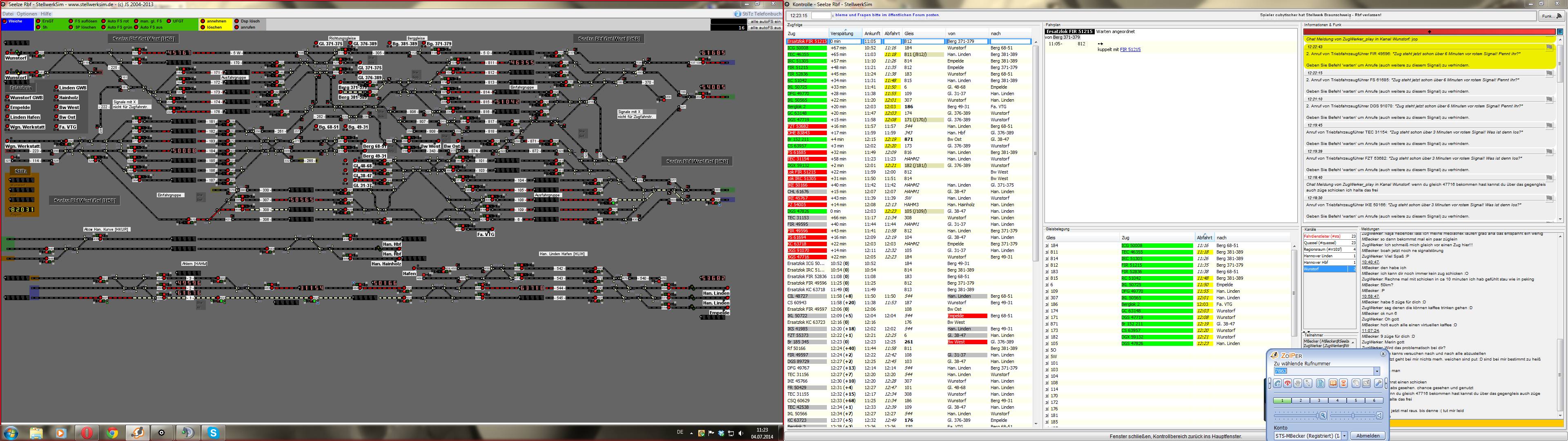Open Zoiper settings wrench icon

tap(1379, 383)
